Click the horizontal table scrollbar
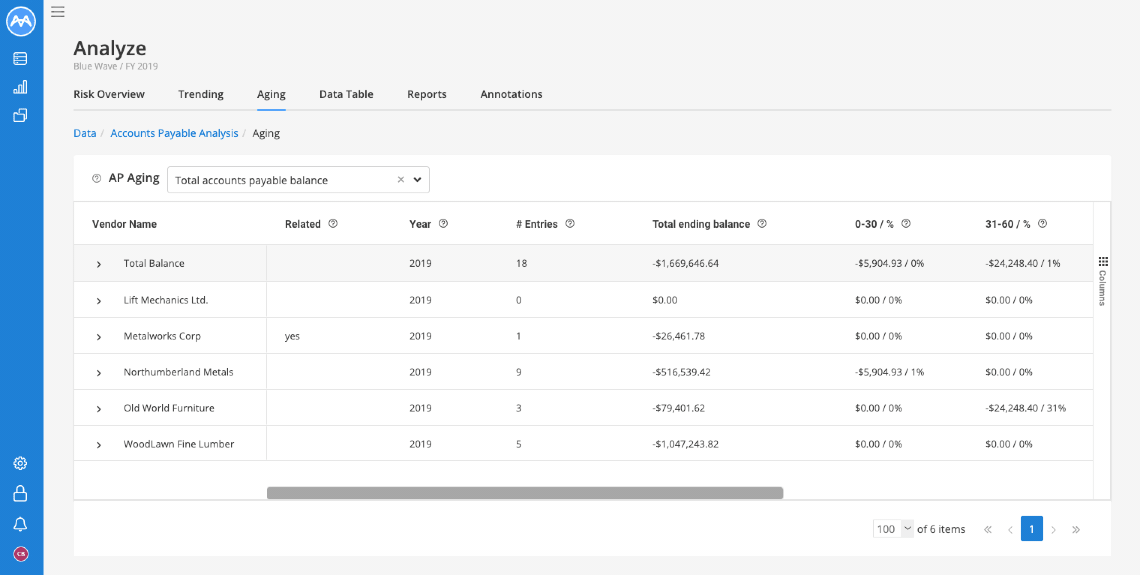Viewport: 1140px width, 575px height. pos(525,493)
